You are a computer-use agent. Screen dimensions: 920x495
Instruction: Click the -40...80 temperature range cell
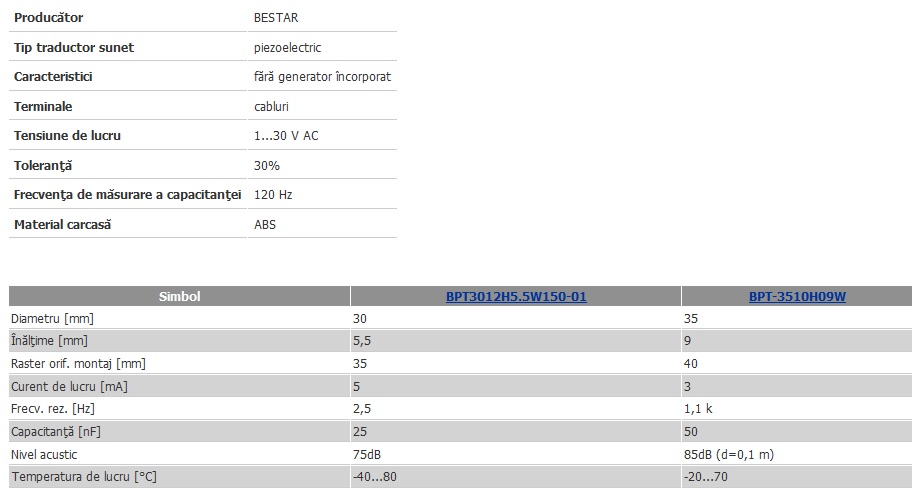[375, 477]
